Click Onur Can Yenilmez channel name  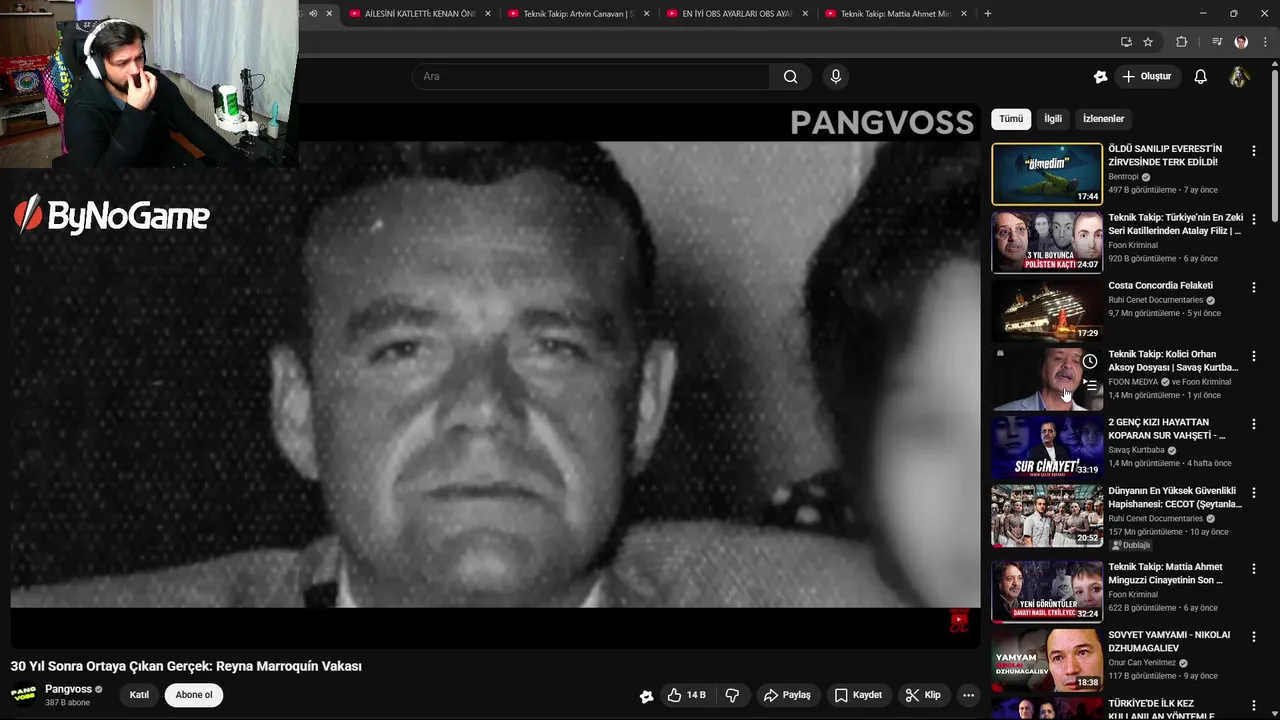click(x=1142, y=663)
